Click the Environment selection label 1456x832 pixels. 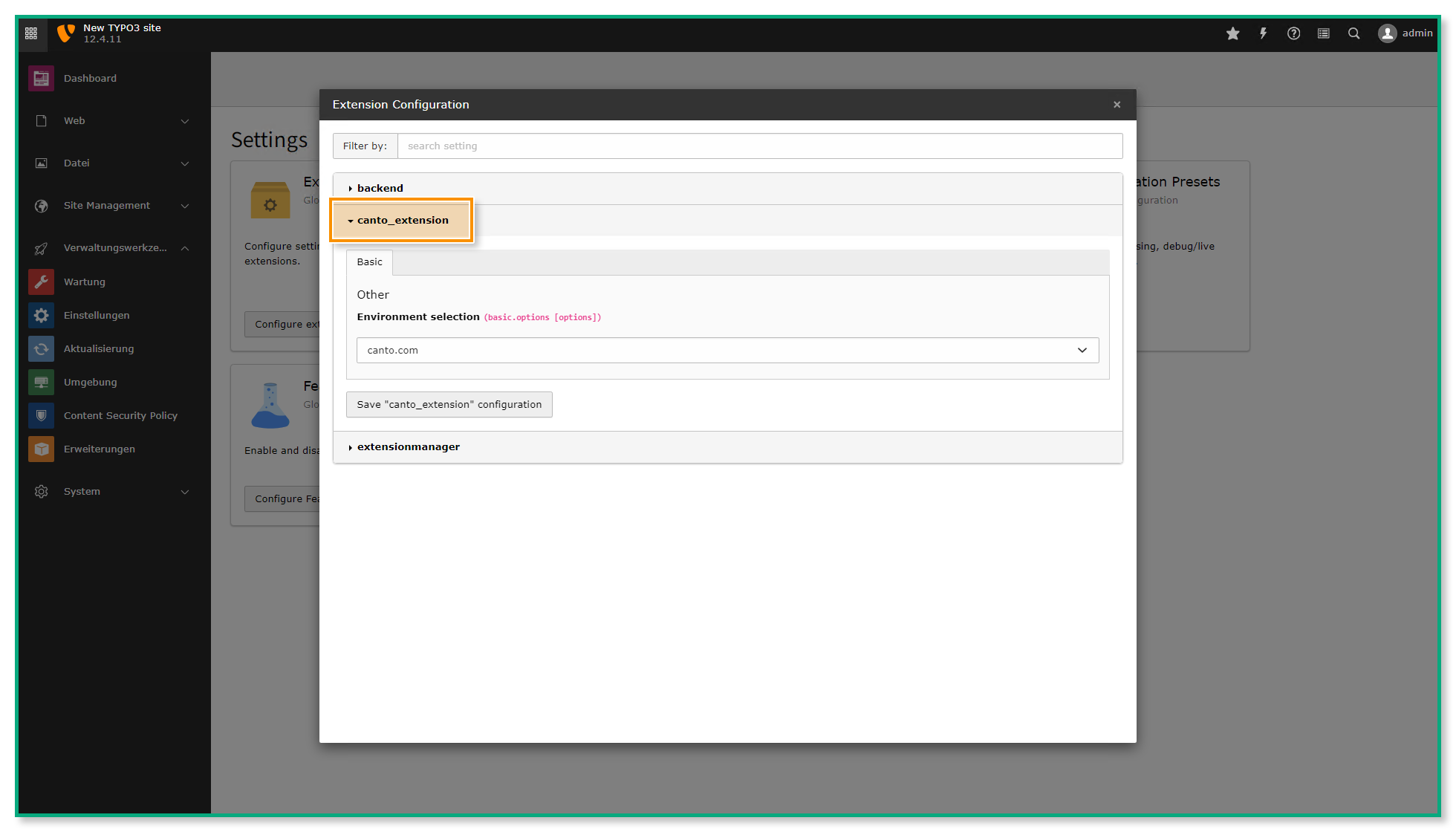(x=418, y=316)
